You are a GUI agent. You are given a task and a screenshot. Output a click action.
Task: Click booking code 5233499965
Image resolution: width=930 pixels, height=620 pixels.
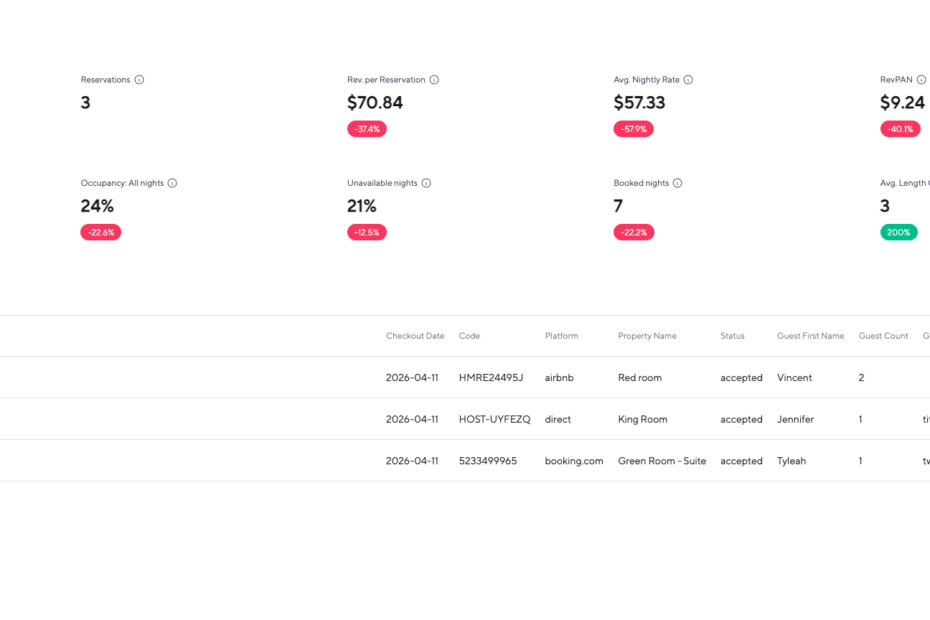pos(488,461)
